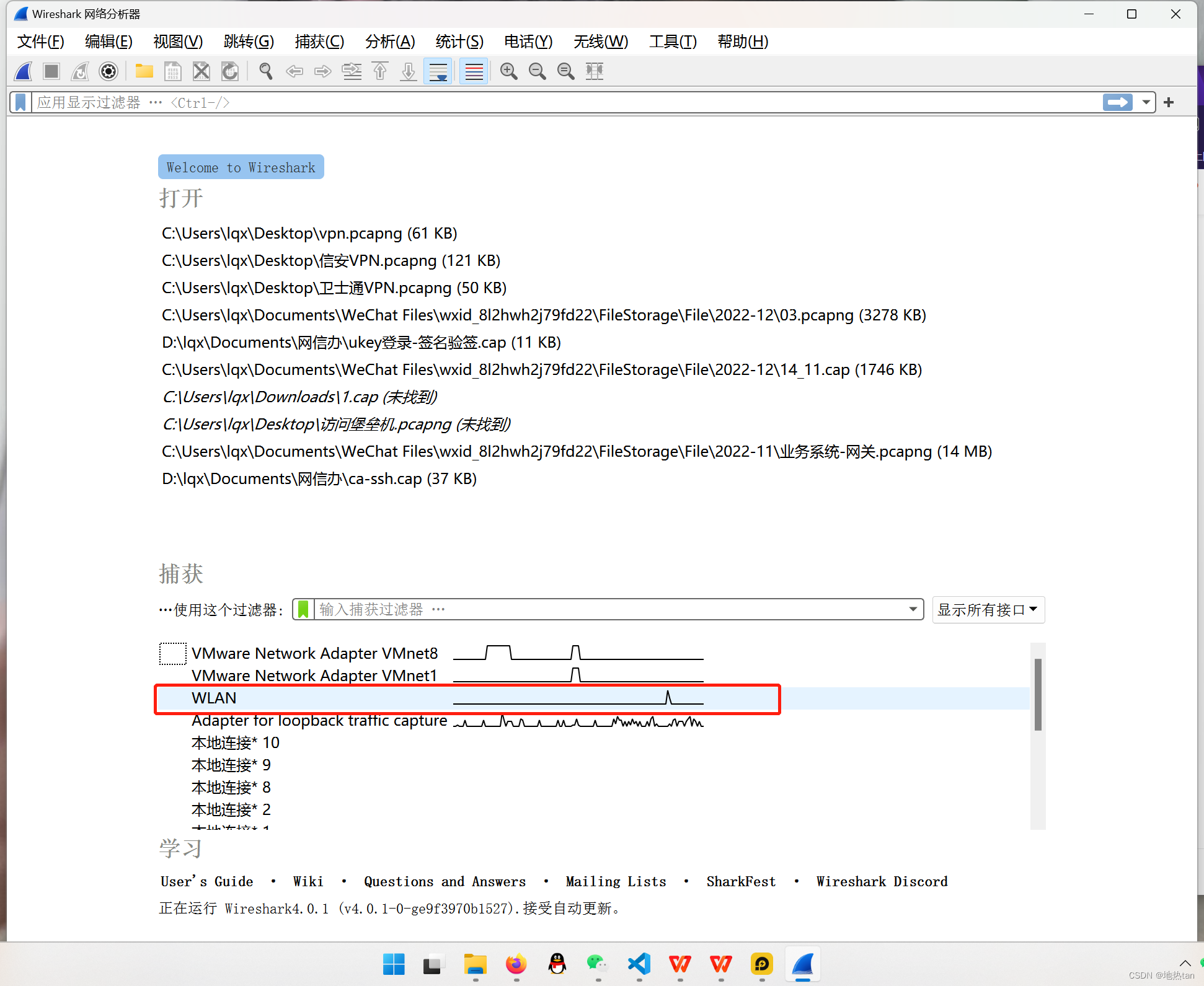
Task: Open the 统计(S) menu
Action: 459,42
